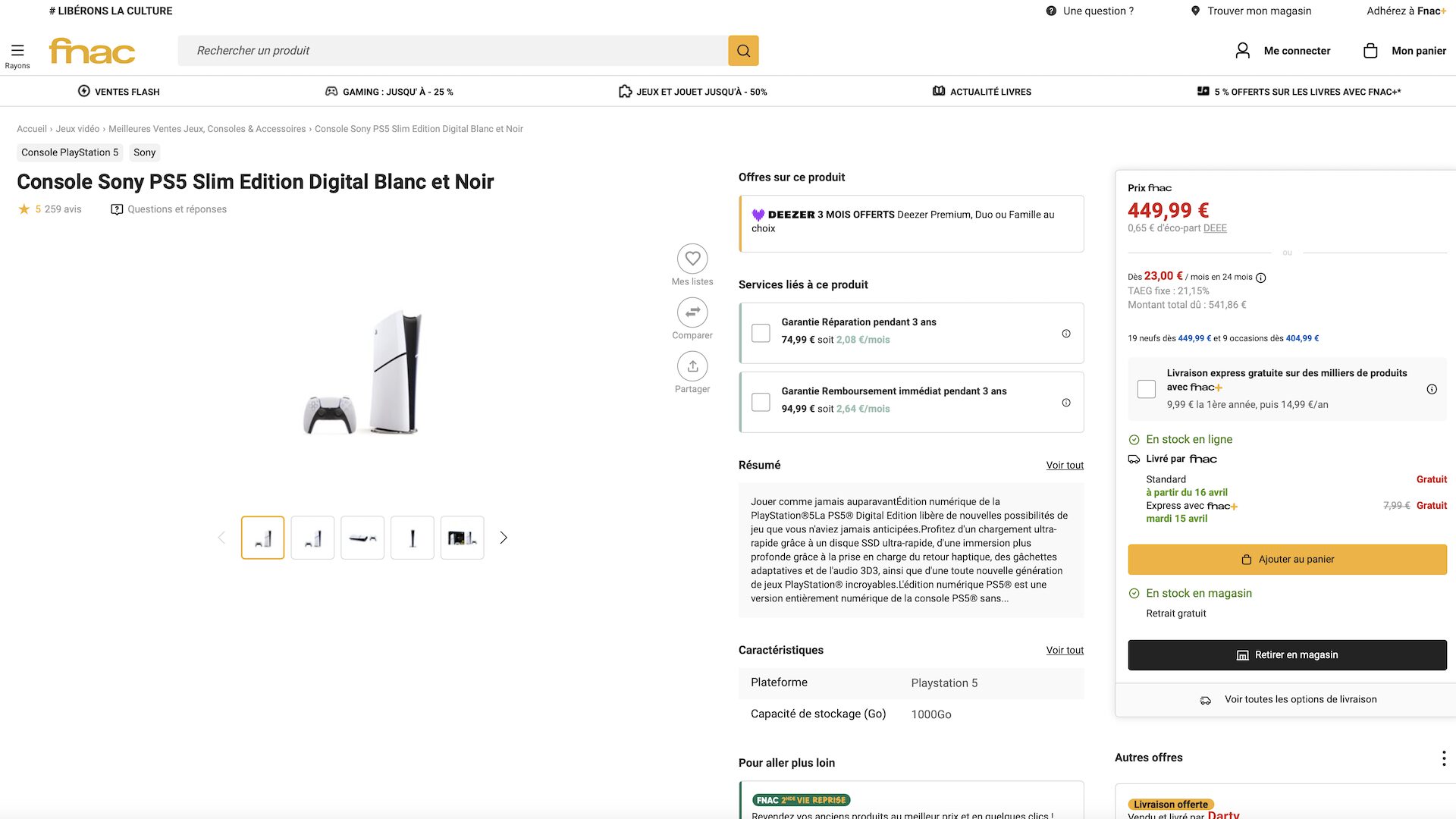Open Autres offres three-dot menu
The height and width of the screenshot is (819, 1456).
pos(1443,758)
